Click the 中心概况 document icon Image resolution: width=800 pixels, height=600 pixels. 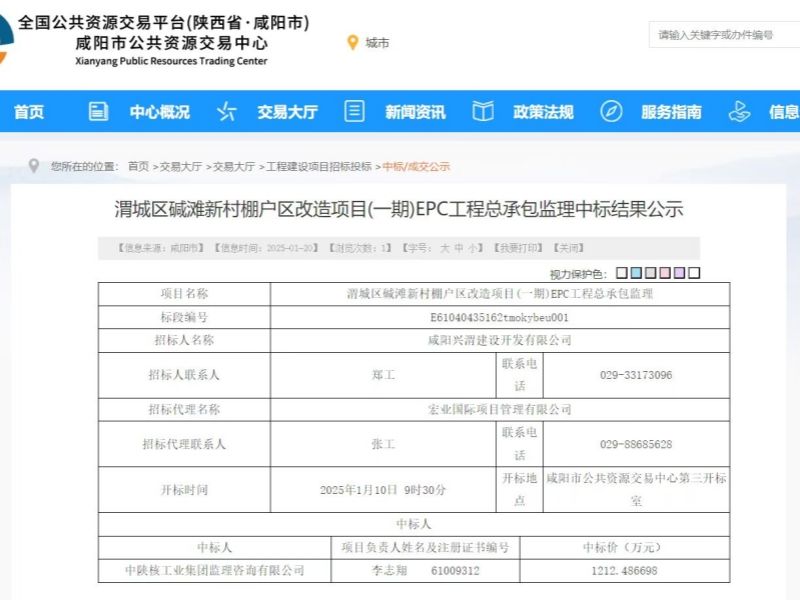click(98, 112)
